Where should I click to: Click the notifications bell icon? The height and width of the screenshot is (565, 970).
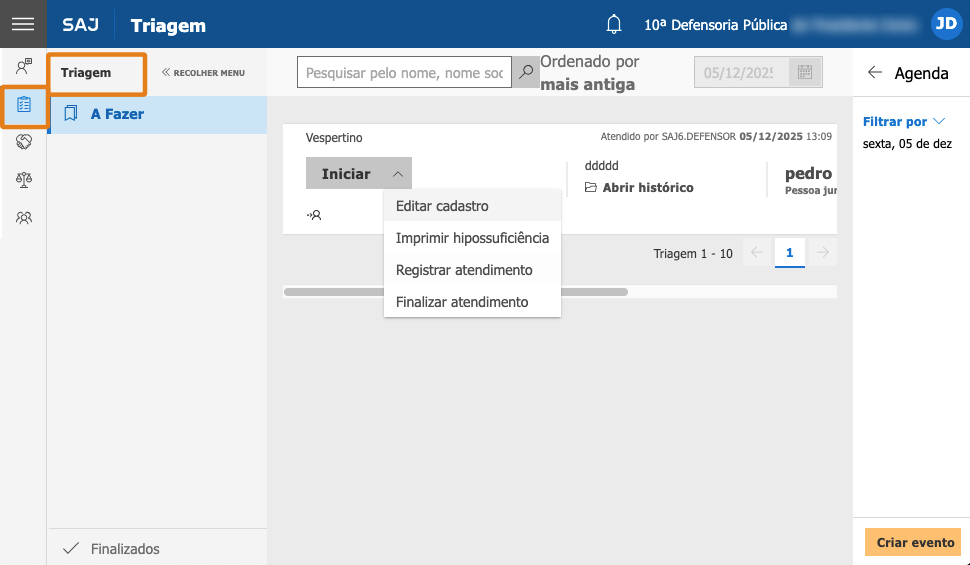pos(614,25)
